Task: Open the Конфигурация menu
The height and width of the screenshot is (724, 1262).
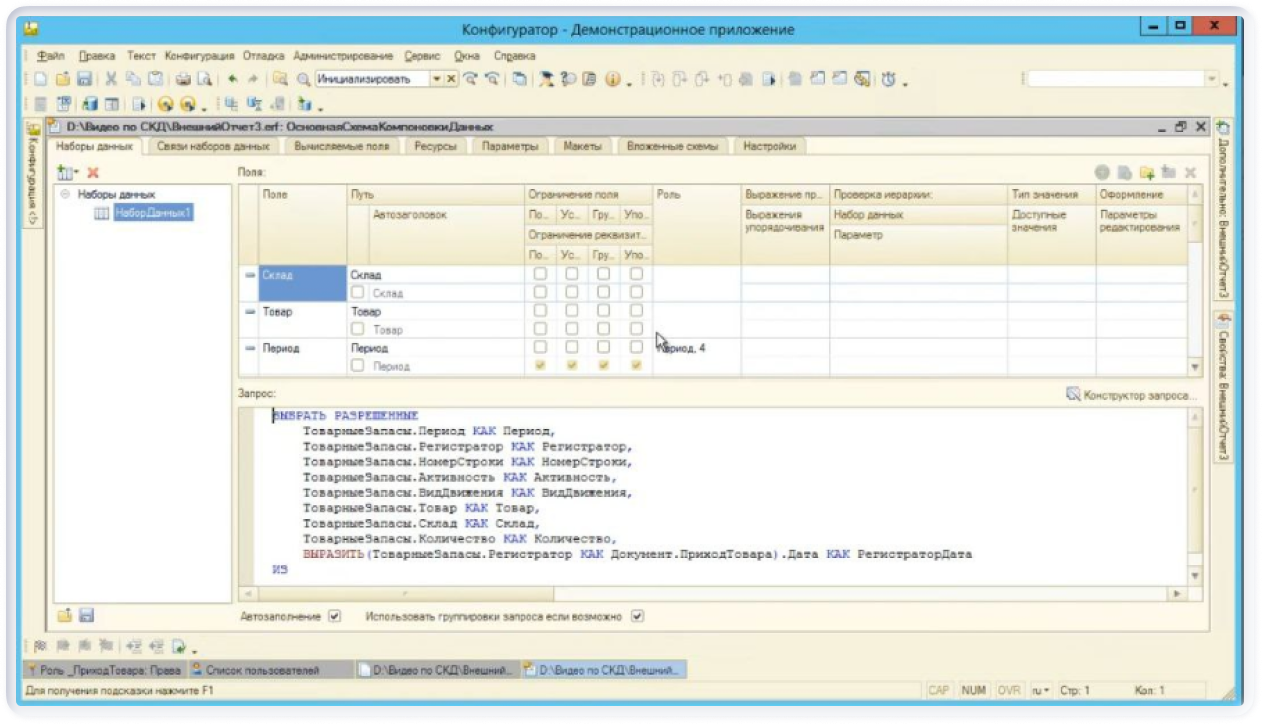Action: pos(199,56)
